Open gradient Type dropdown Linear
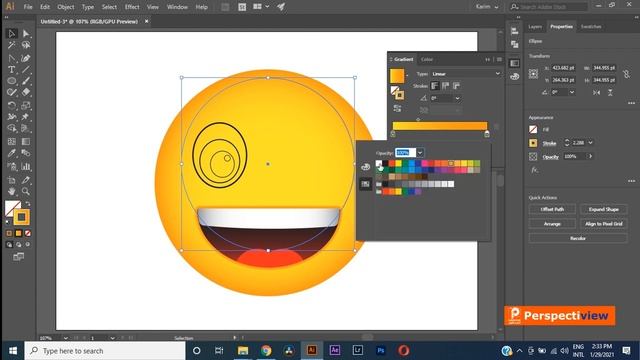640x360 pixels. [x=466, y=74]
